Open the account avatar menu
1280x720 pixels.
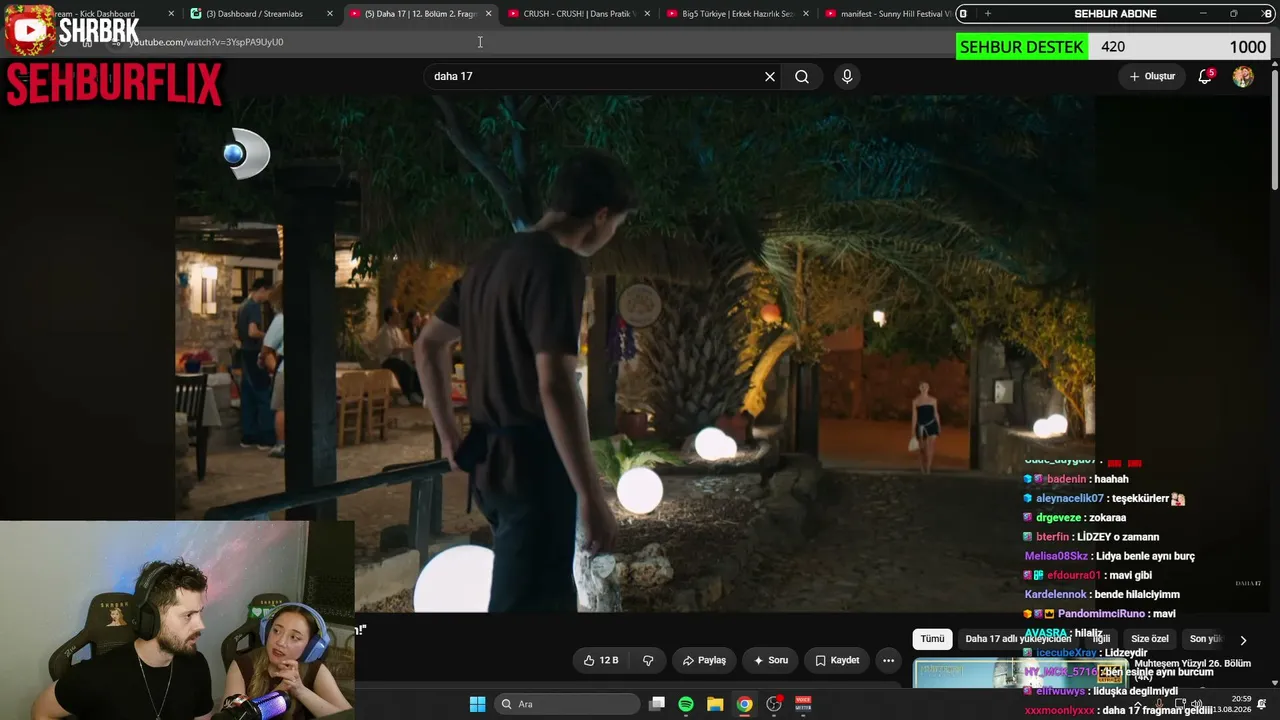[1243, 76]
